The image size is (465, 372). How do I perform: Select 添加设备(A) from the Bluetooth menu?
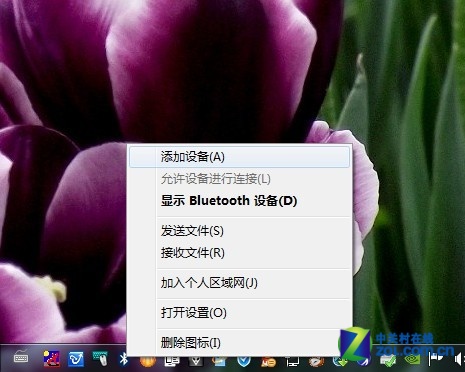tap(239, 157)
